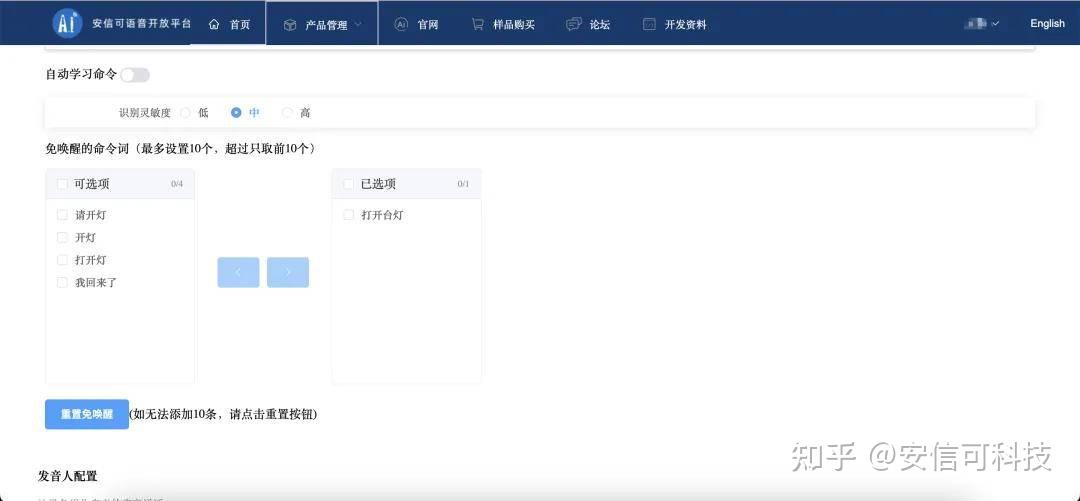This screenshot has width=1080, height=501.
Task: Click the home icon beside 首页
Action: tap(214, 25)
